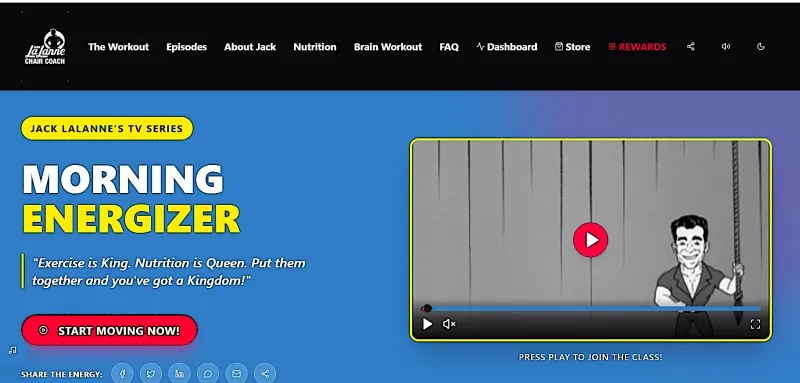Unmute the video with the muted speaker icon
The width and height of the screenshot is (800, 383).
(x=449, y=324)
